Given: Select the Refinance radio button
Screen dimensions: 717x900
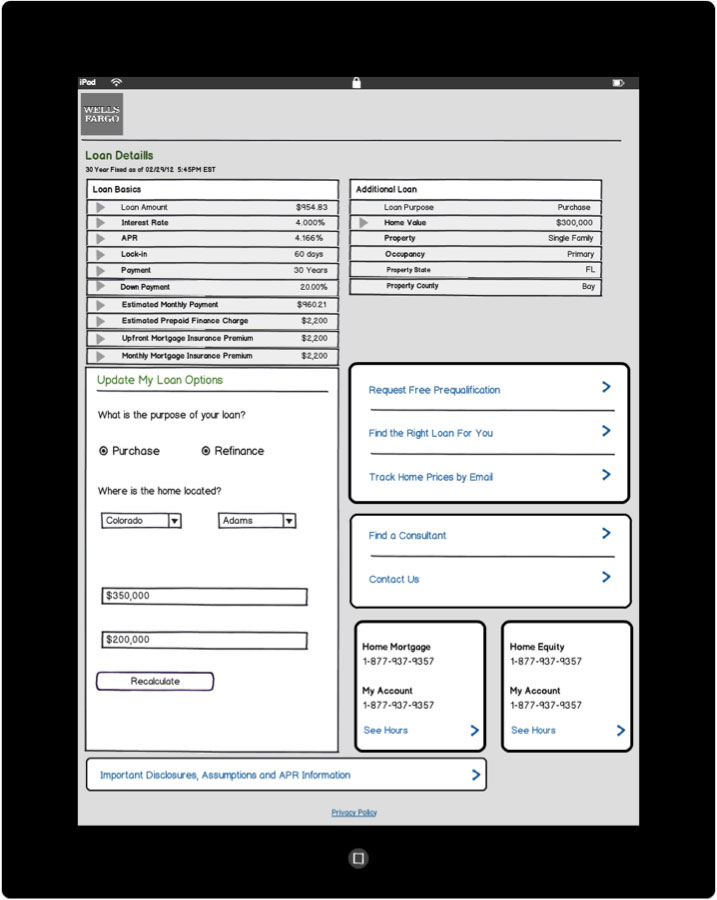Looking at the screenshot, I should click(x=206, y=451).
